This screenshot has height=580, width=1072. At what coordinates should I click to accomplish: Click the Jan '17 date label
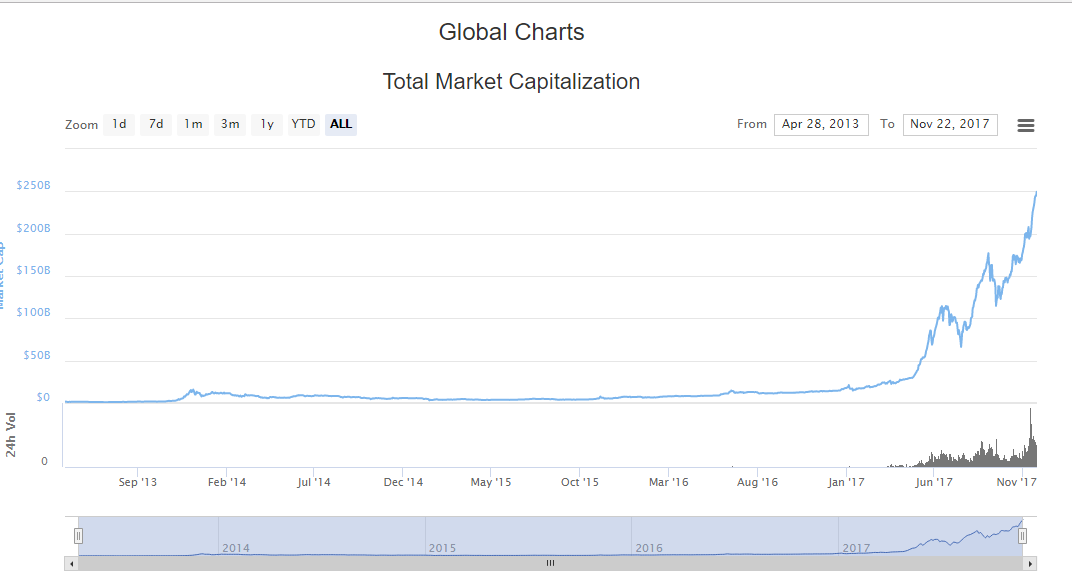[x=846, y=482]
